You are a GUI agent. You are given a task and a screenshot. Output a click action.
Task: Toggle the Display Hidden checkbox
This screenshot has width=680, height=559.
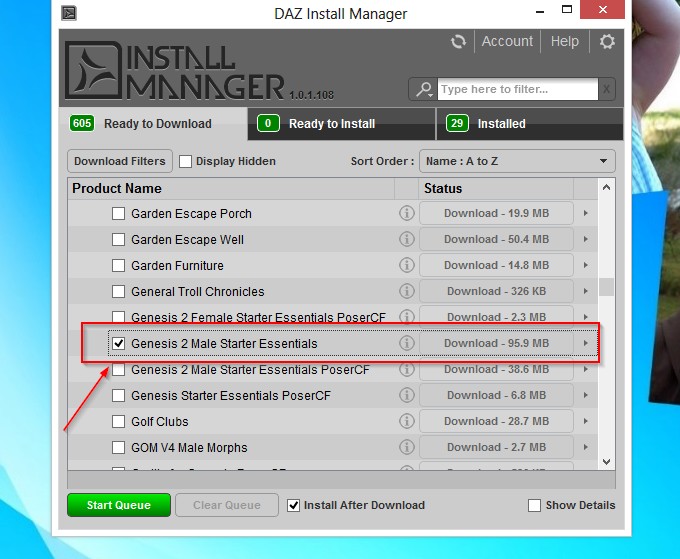[185, 161]
